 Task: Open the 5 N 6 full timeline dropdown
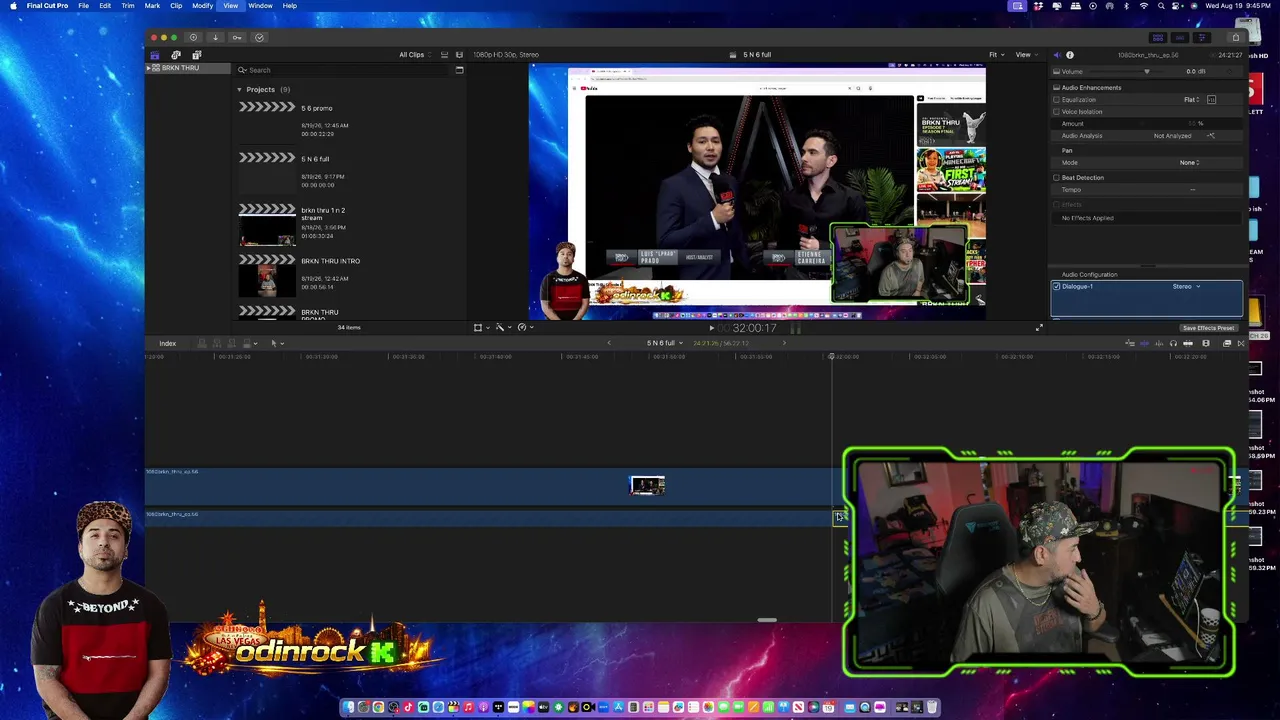click(665, 344)
